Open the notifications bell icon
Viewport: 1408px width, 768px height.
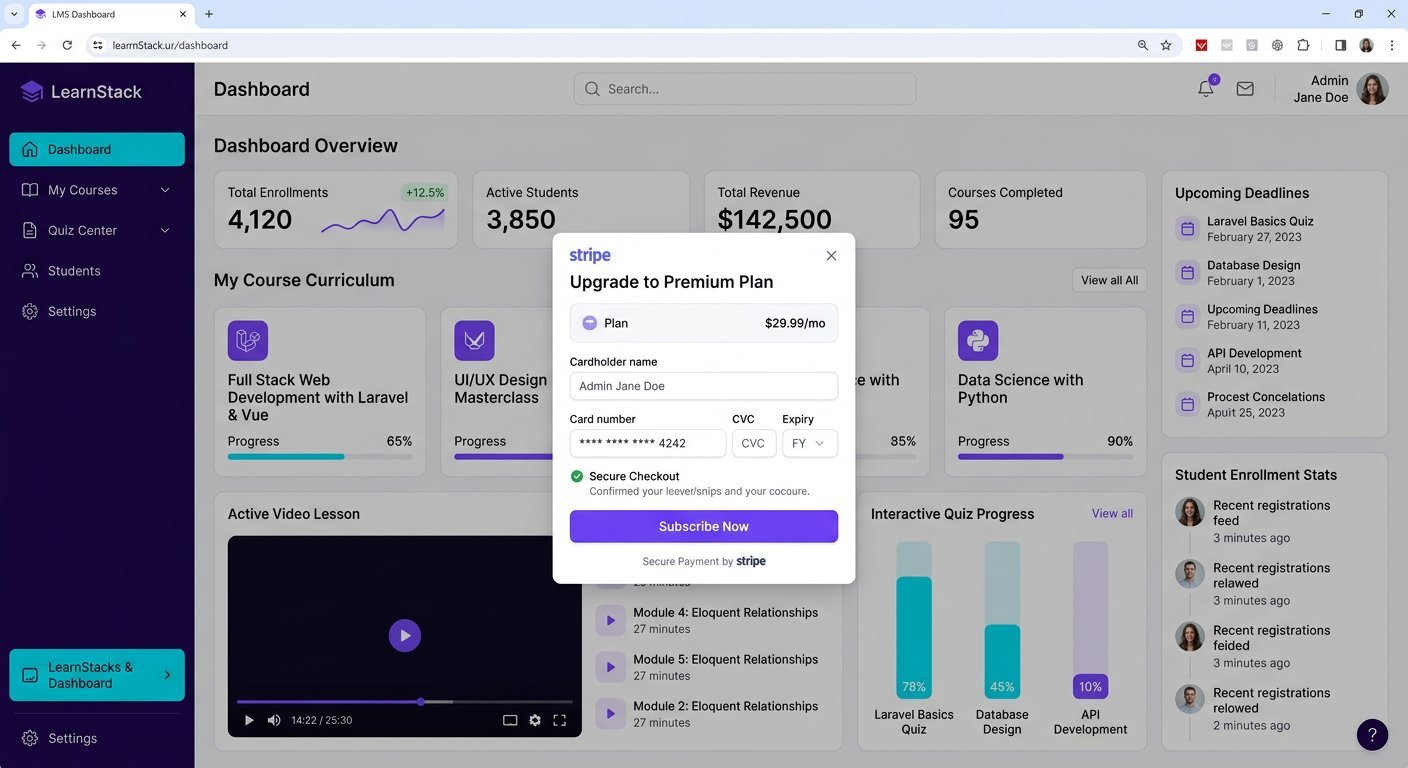tap(1206, 88)
